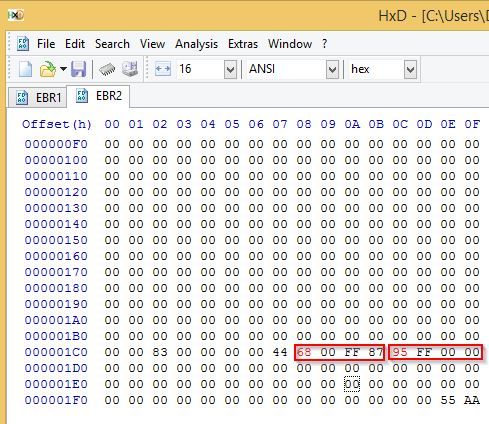This screenshot has height=424, width=489.
Task: Open the Edit menu
Action: (x=75, y=44)
